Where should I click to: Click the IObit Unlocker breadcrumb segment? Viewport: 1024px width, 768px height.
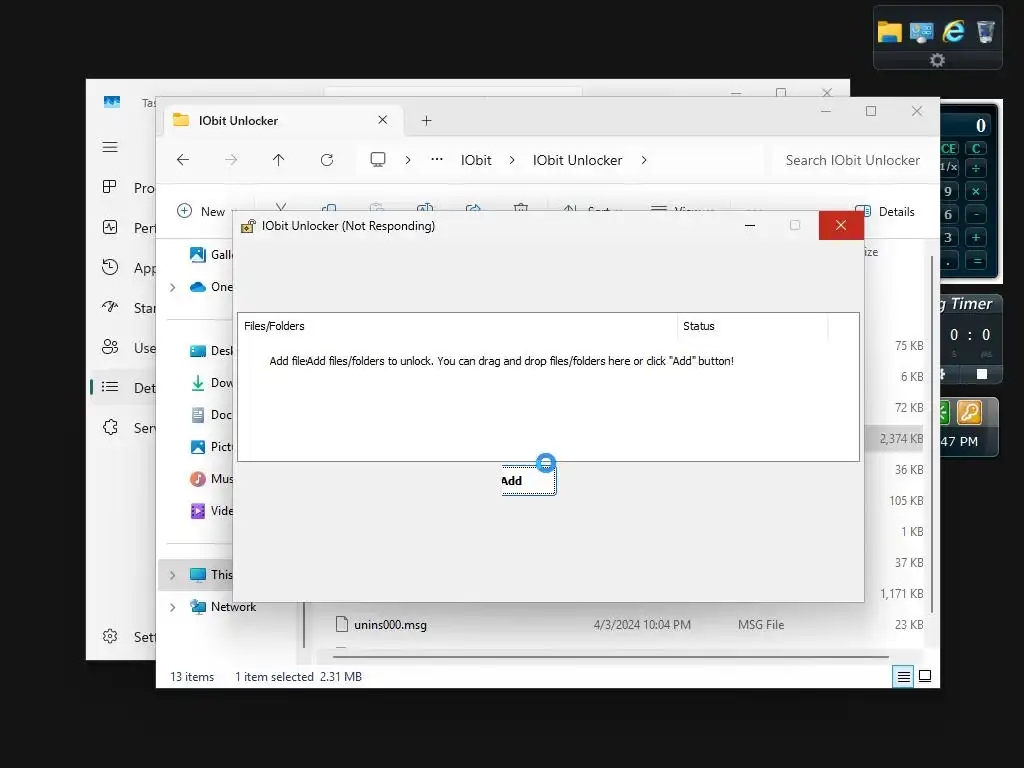(577, 160)
